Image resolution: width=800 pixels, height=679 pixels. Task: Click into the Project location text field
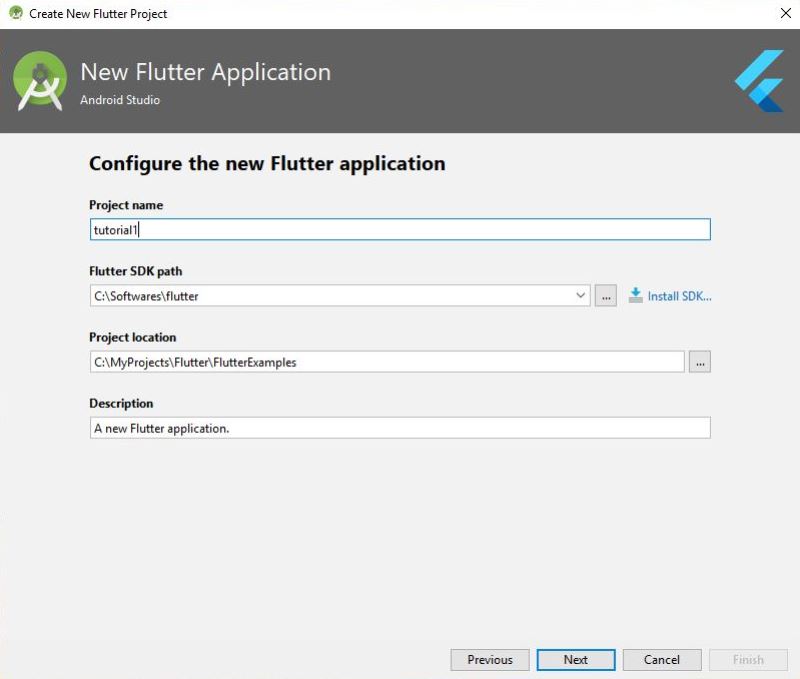coord(387,362)
